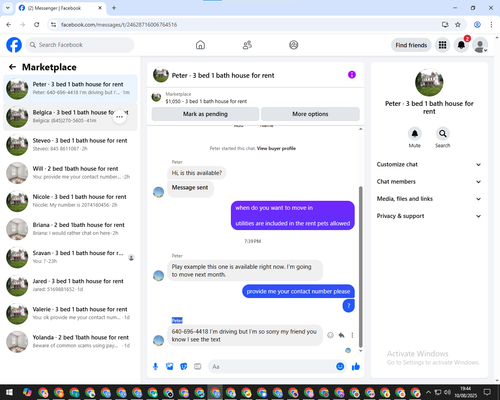
Task: Open Chrome tab search dropdown
Action: click(8, 8)
